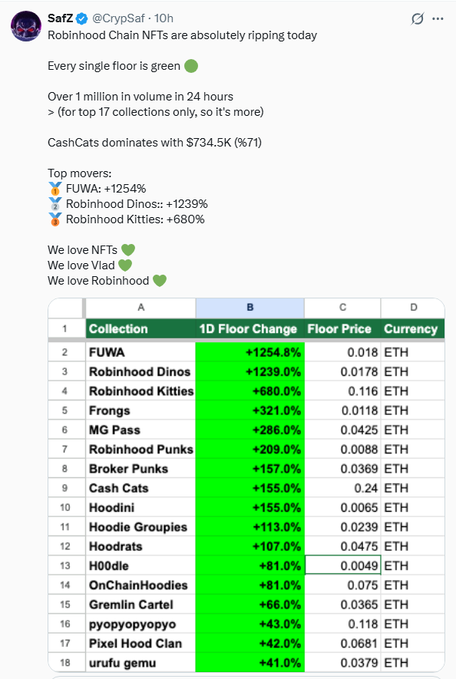
Task: Click the Hoodini cell
Action: coord(141,508)
